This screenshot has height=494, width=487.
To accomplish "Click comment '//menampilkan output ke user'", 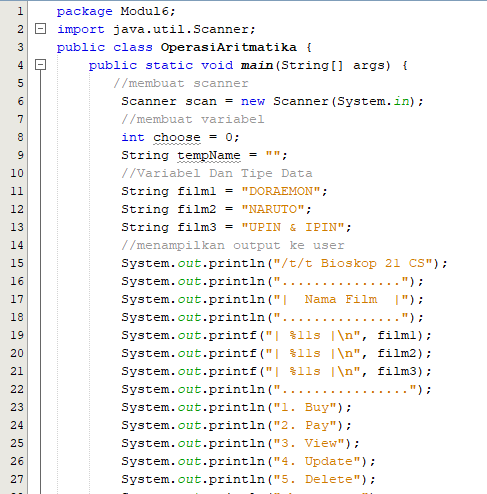I will [x=233, y=245].
